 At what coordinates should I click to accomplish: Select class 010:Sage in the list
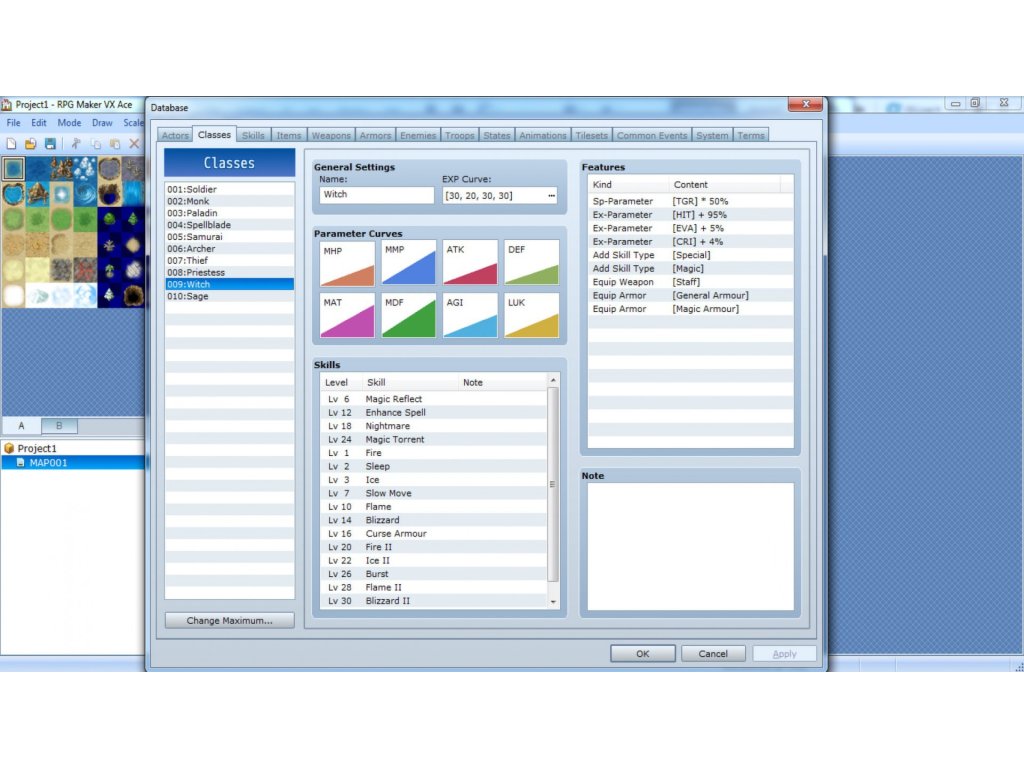pos(229,296)
